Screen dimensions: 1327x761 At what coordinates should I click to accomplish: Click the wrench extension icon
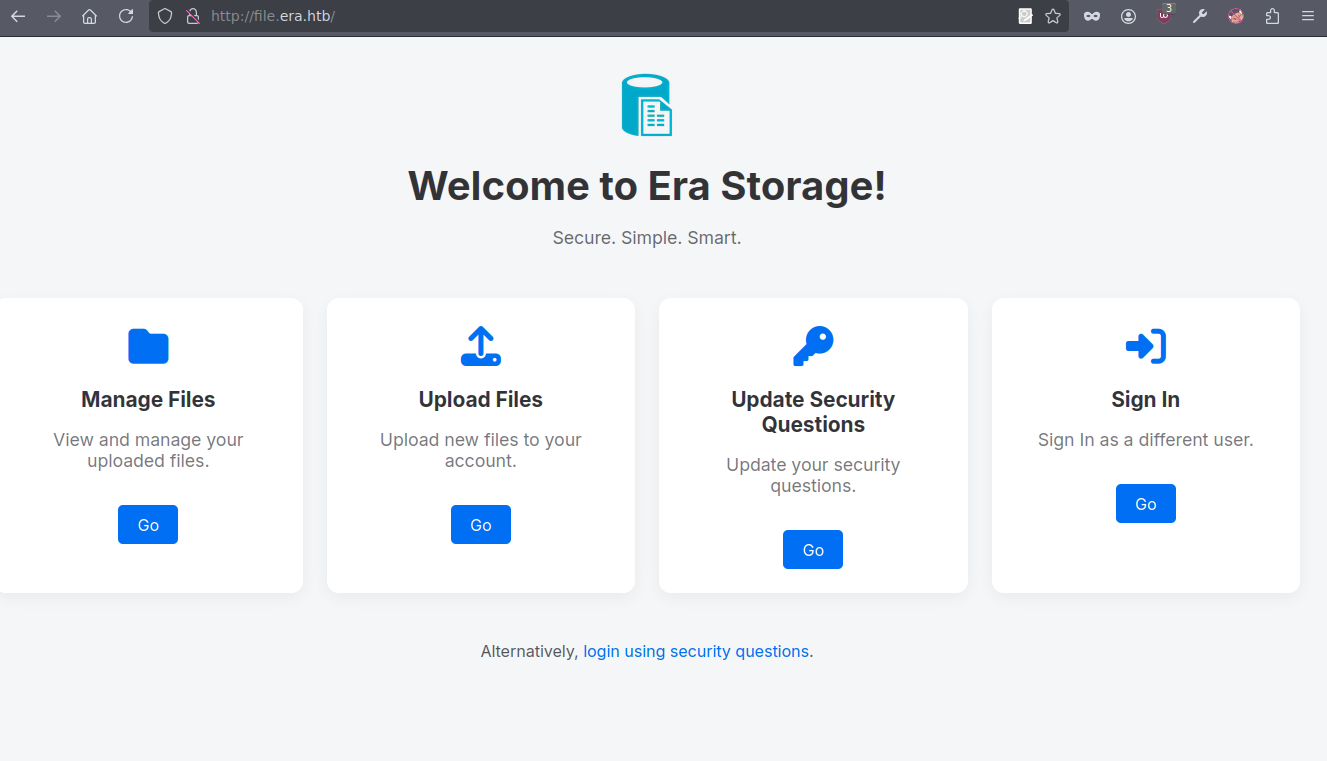[x=1200, y=16]
